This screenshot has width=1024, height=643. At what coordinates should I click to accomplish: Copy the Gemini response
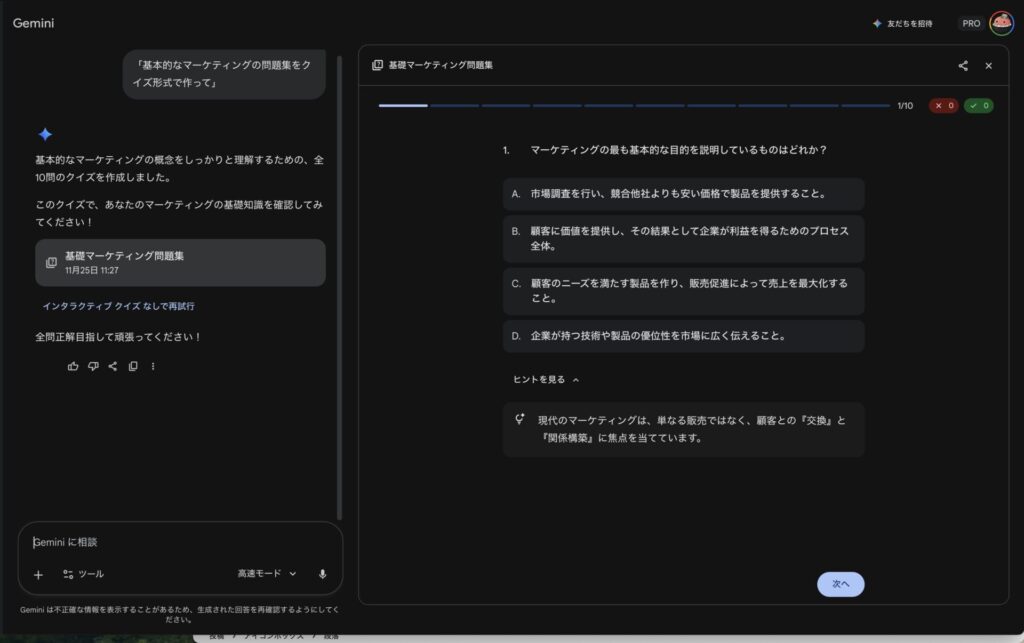click(133, 366)
